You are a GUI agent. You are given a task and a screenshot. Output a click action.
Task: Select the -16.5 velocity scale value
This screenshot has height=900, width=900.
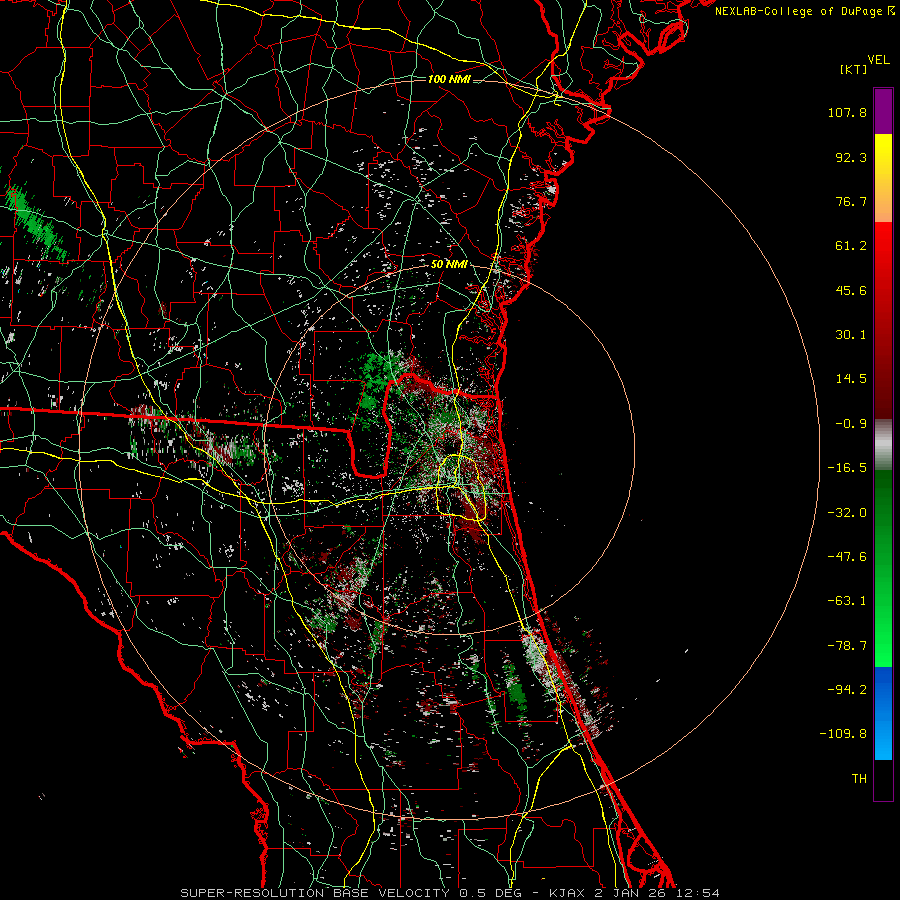(x=847, y=468)
